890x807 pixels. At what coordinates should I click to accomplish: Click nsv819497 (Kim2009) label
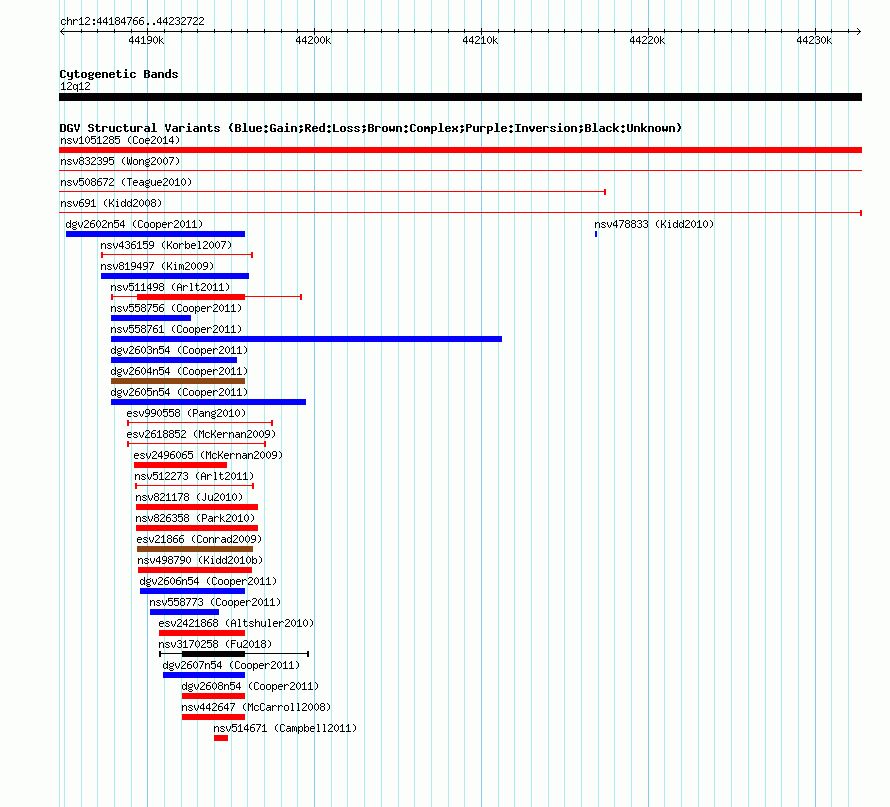157,266
